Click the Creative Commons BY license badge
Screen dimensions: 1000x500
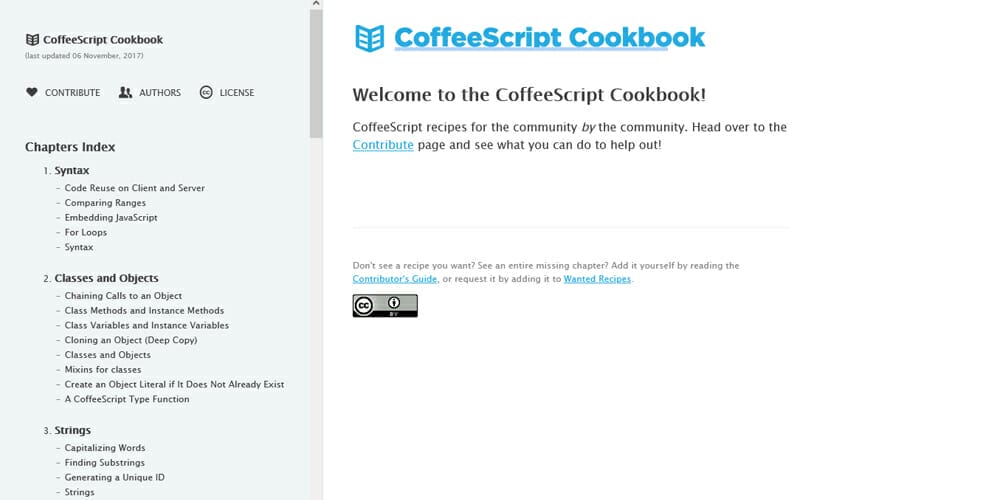point(385,305)
